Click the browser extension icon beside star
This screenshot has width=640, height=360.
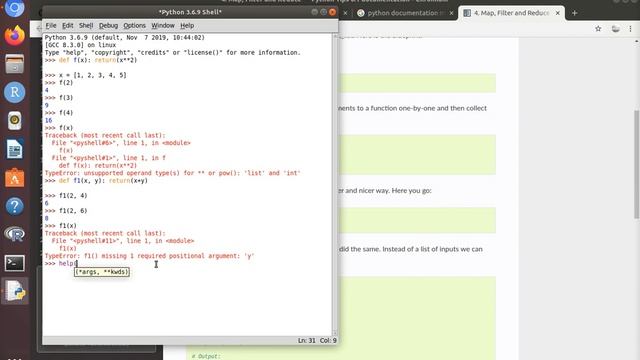[x=615, y=29]
